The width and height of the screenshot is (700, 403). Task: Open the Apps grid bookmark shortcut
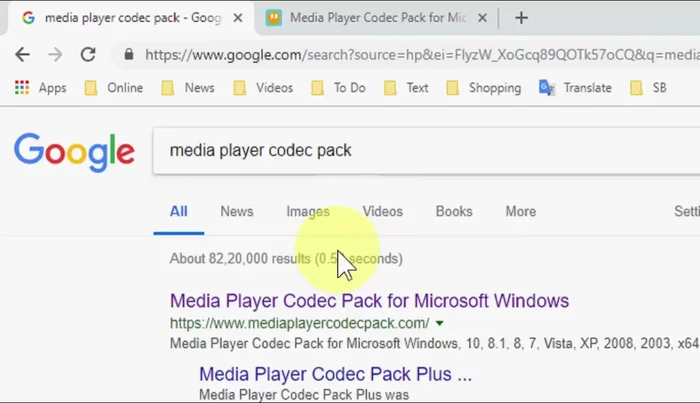click(x=40, y=88)
